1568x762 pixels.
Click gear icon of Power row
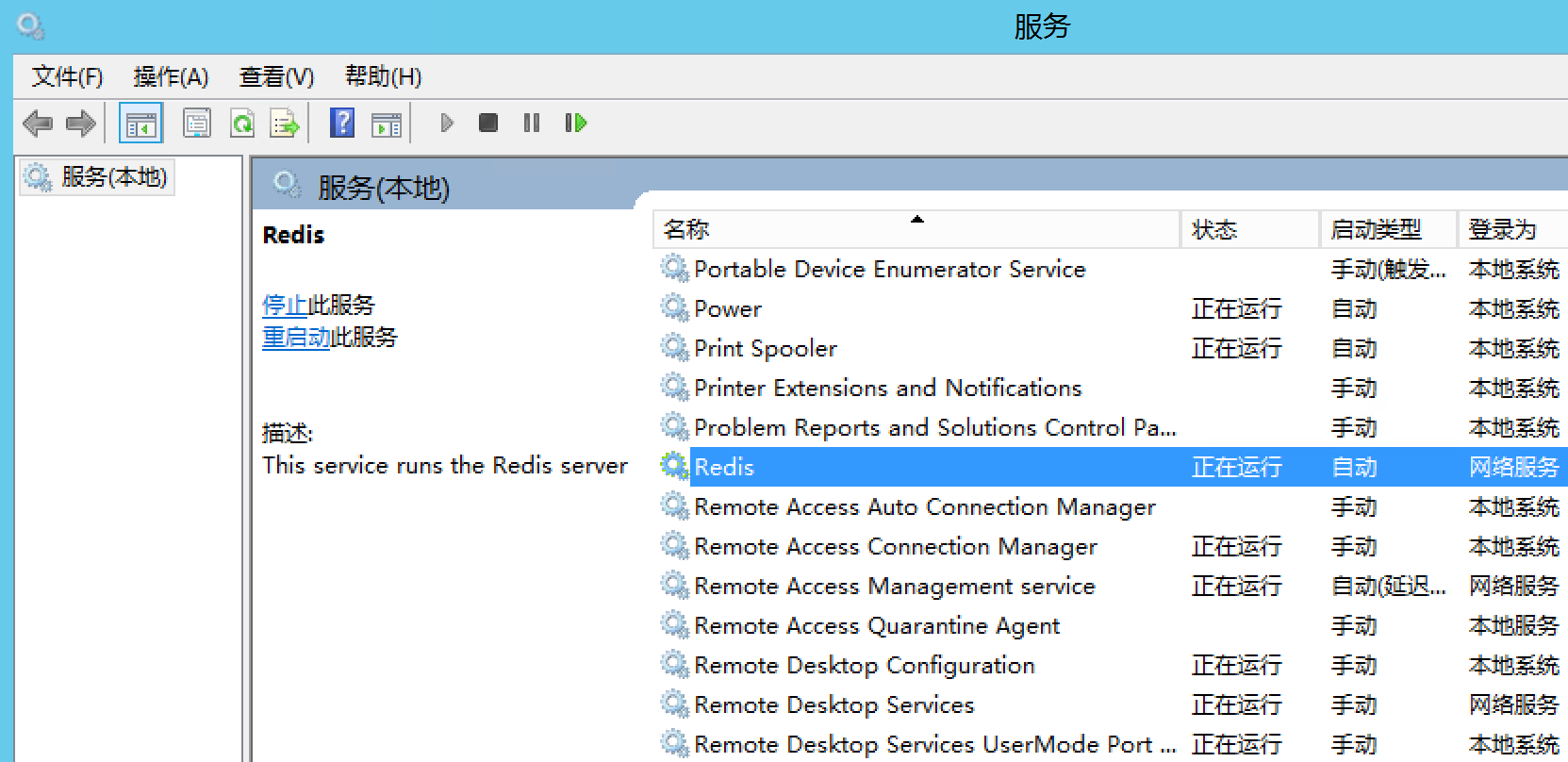click(674, 307)
